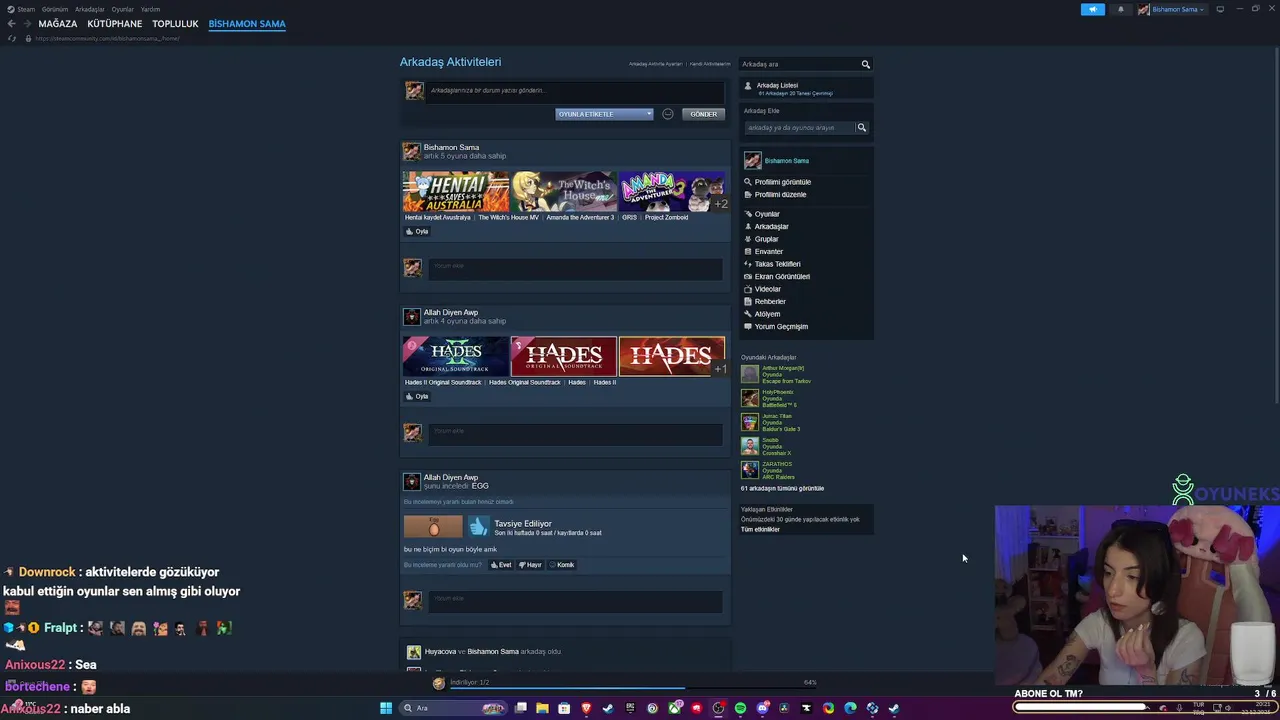
Task: Mark the review unhelpful with Hayır
Action: click(x=530, y=565)
